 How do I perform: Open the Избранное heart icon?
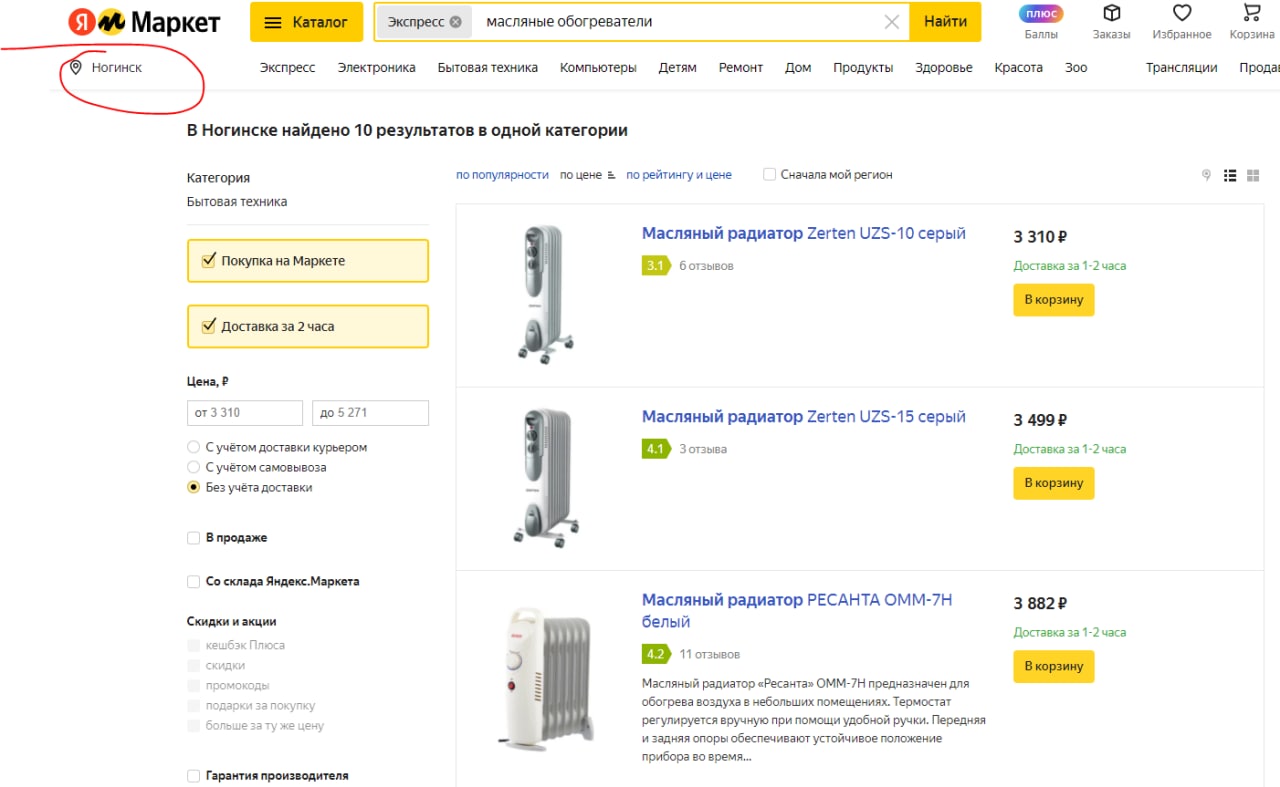(1182, 13)
